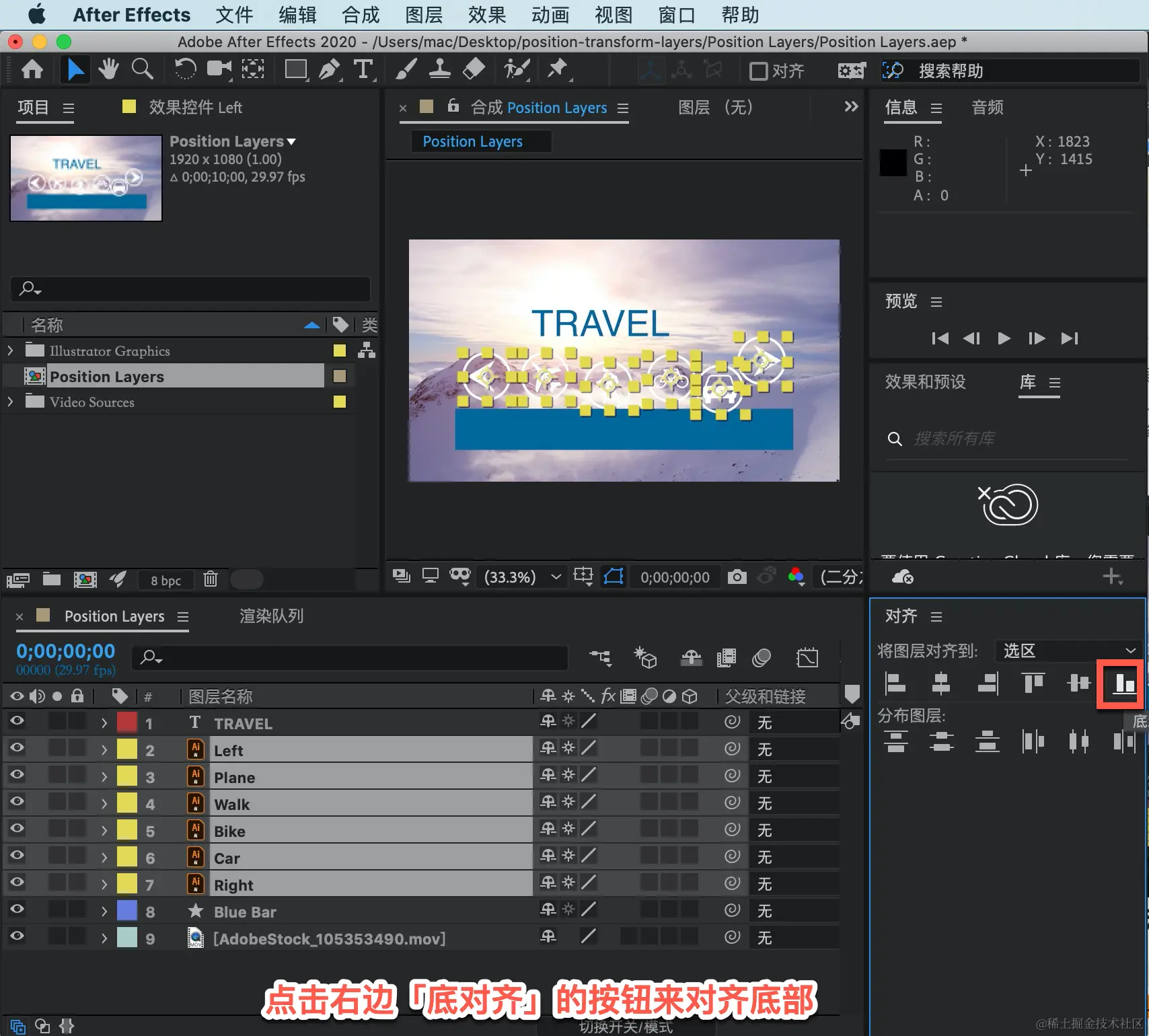Screen dimensions: 1149x1036
Task: Expand the Left layer properties
Action: pyautogui.click(x=104, y=750)
